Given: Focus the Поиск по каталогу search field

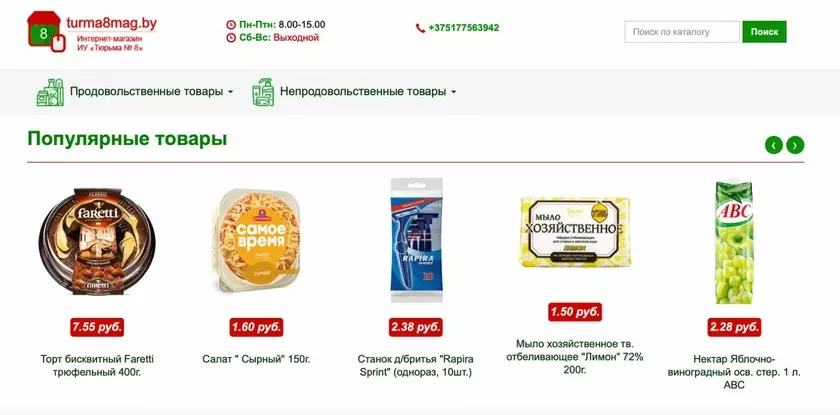Looking at the screenshot, I should [682, 32].
